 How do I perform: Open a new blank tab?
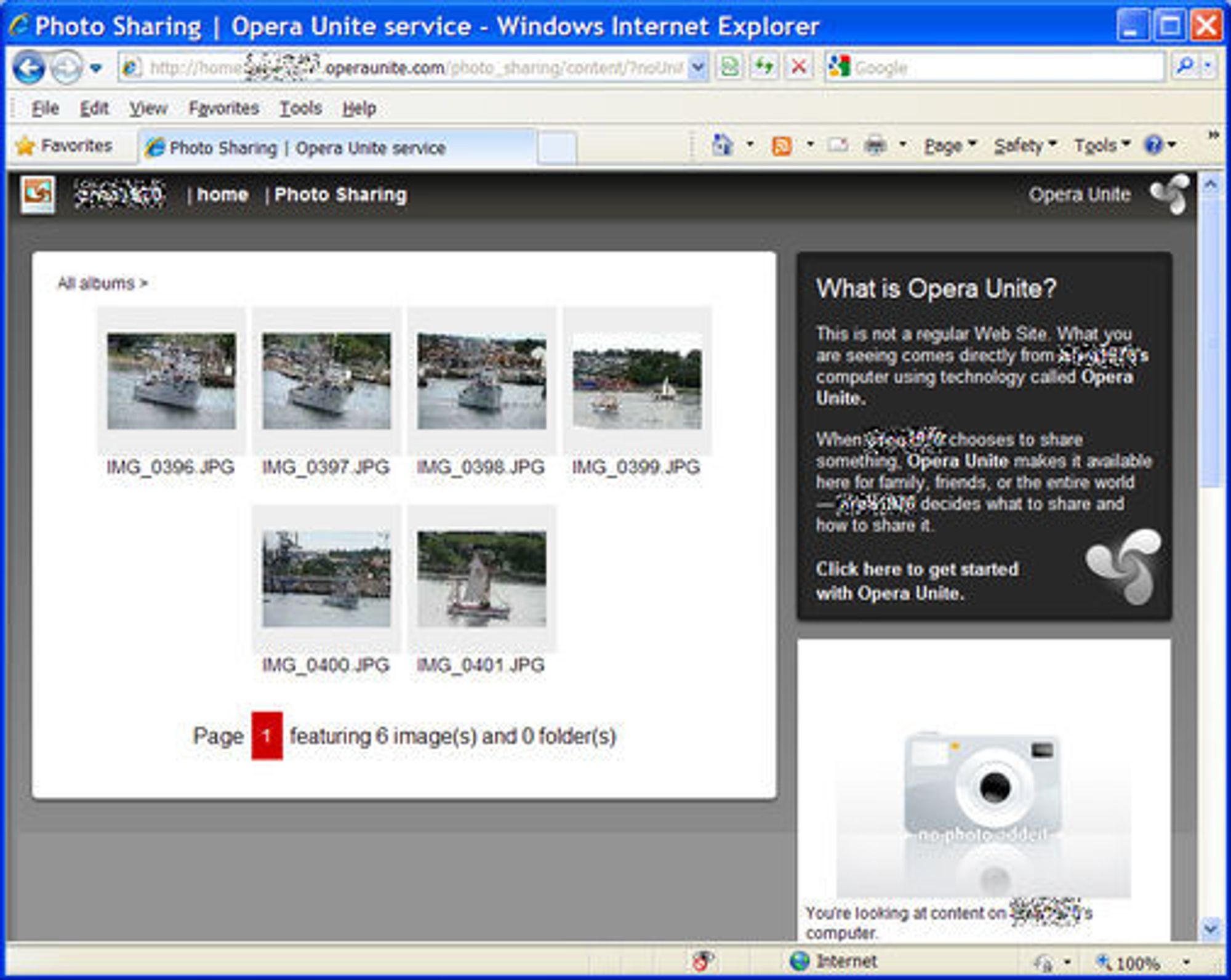coord(557,148)
